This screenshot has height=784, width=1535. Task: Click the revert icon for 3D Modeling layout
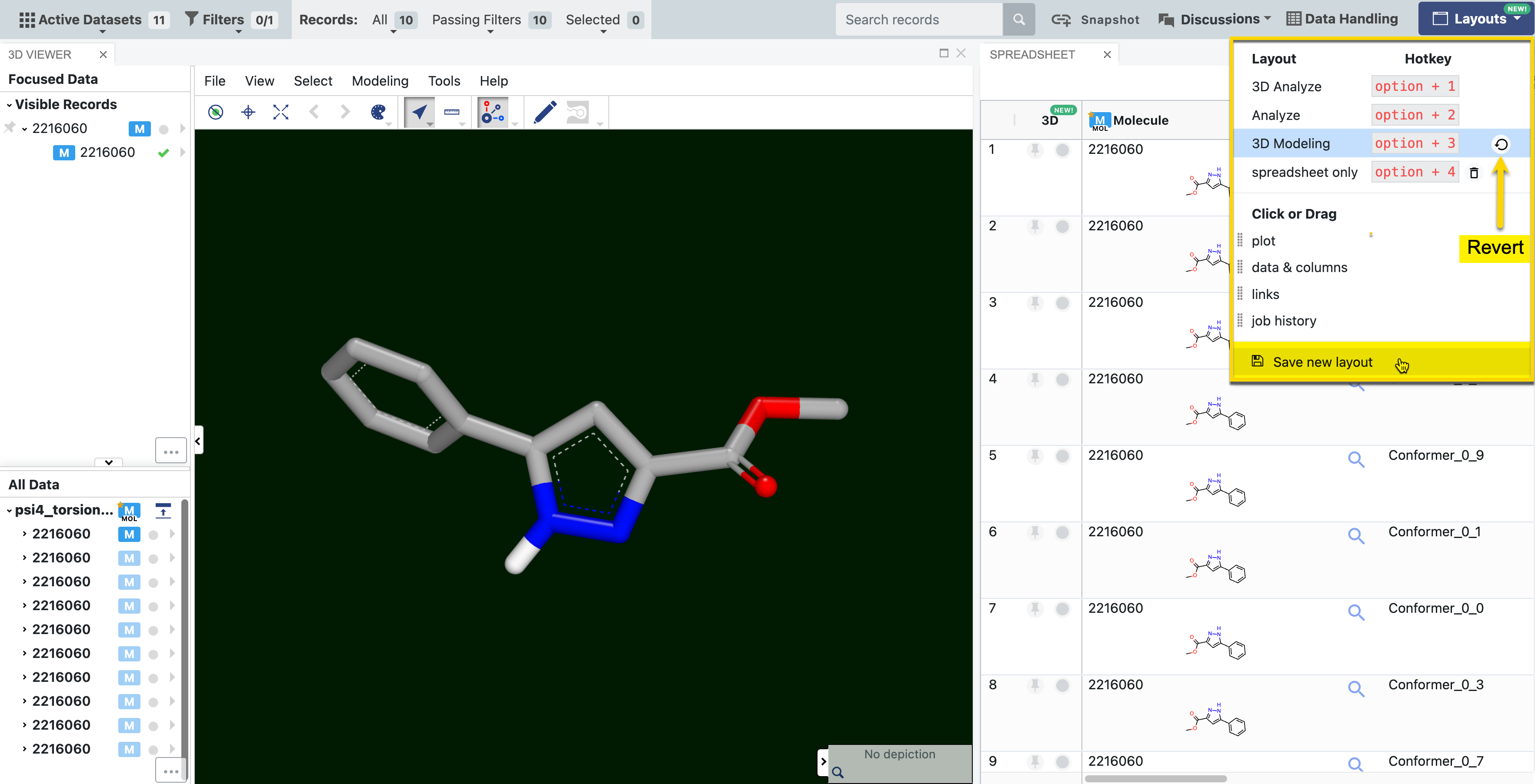click(x=1501, y=144)
